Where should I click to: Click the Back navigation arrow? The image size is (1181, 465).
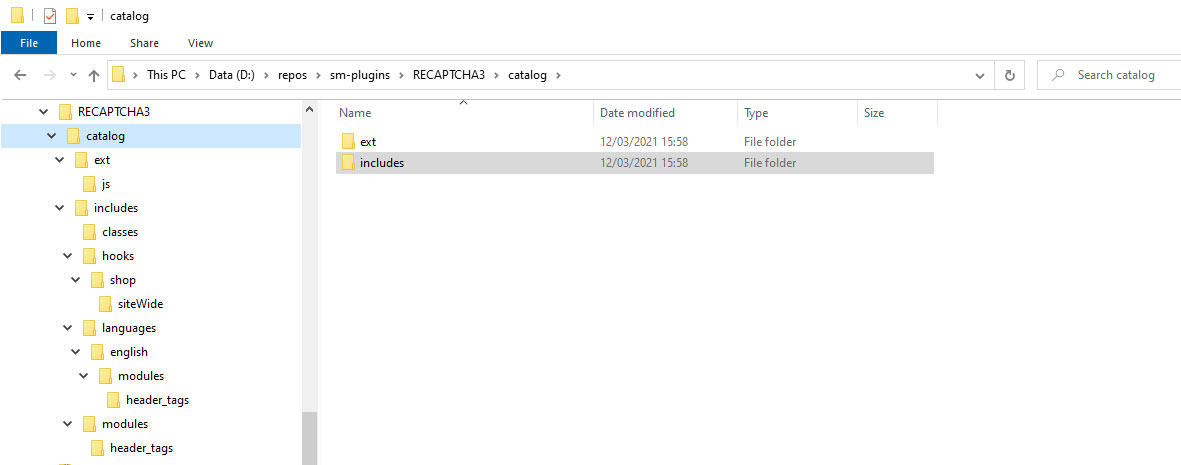click(20, 75)
